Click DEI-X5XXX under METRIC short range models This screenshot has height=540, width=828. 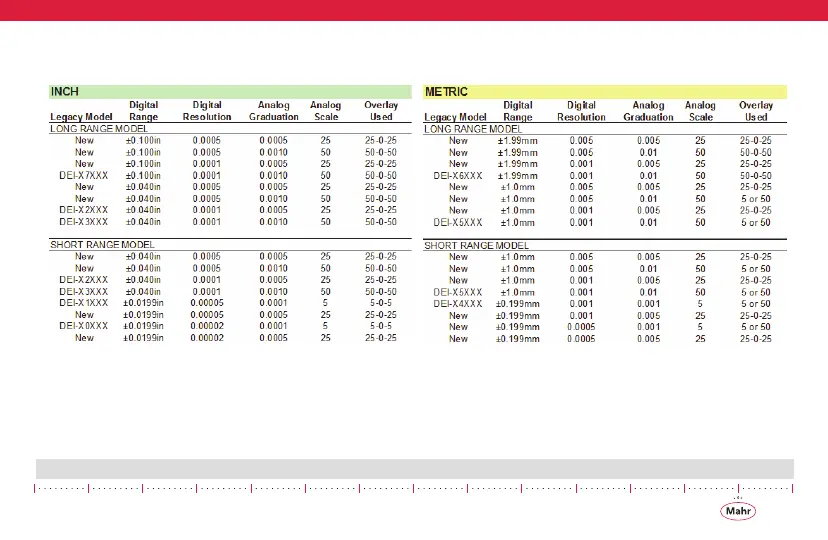[458, 292]
